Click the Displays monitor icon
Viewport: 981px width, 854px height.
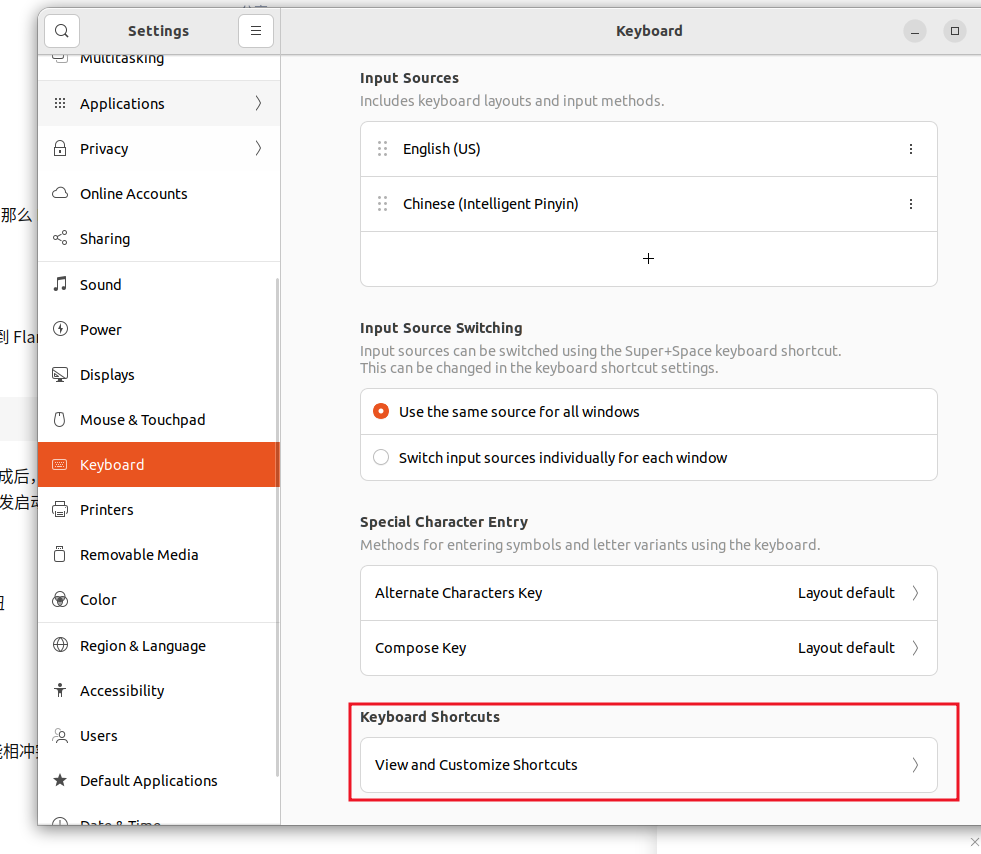[x=60, y=374]
